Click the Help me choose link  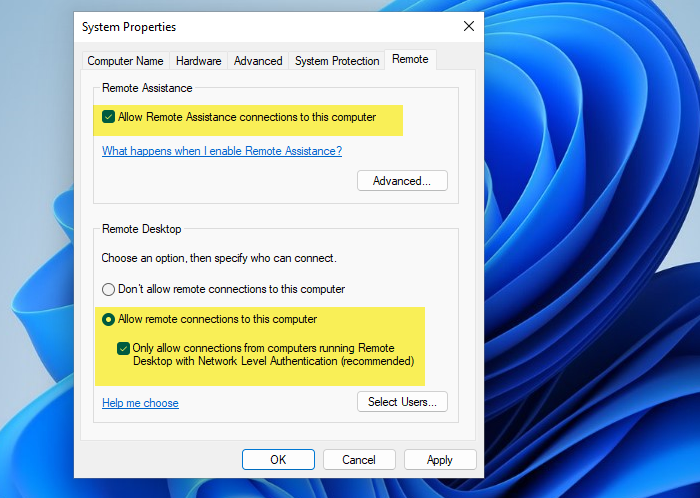[140, 403]
